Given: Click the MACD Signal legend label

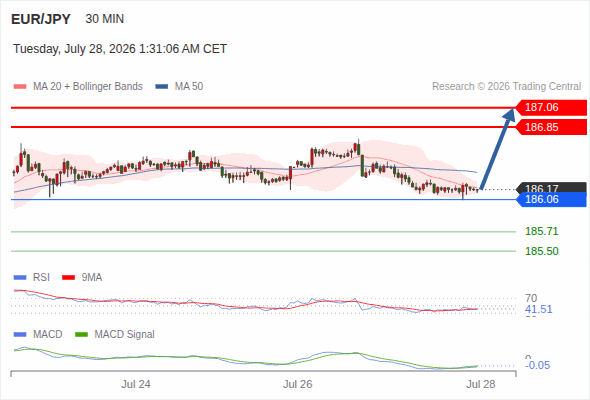Looking at the screenshot, I should click(124, 335).
